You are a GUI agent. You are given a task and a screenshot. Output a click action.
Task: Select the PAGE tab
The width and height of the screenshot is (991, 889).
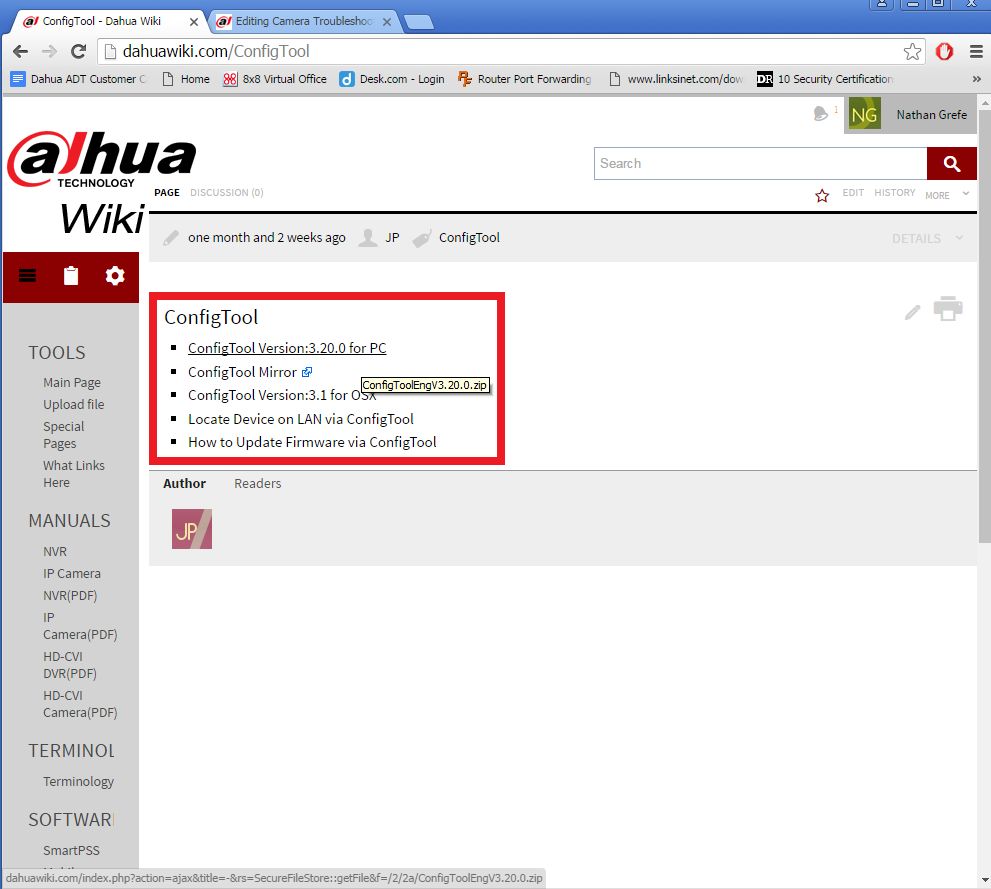tap(167, 193)
